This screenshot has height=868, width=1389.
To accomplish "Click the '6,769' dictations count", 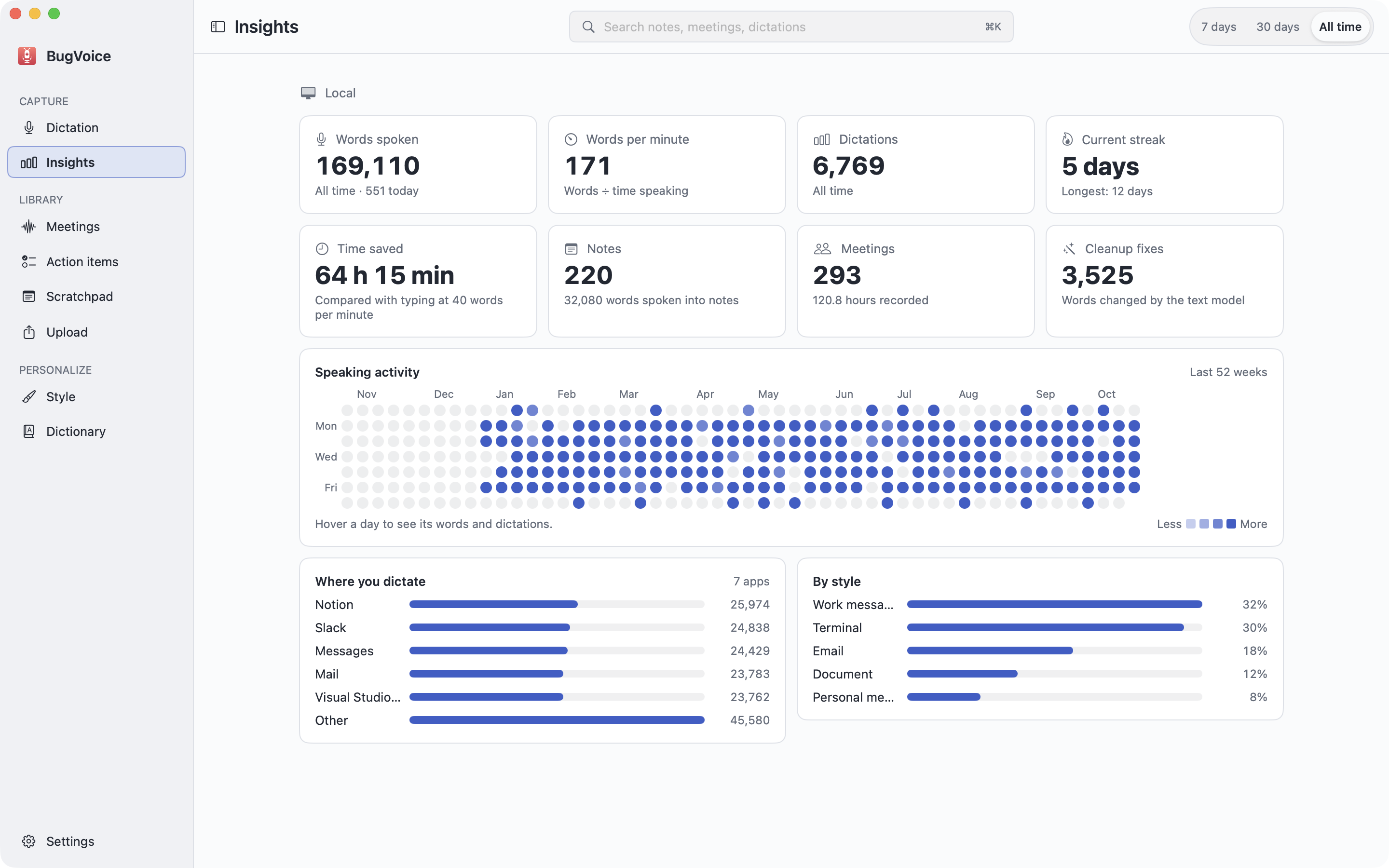I will [x=848, y=166].
